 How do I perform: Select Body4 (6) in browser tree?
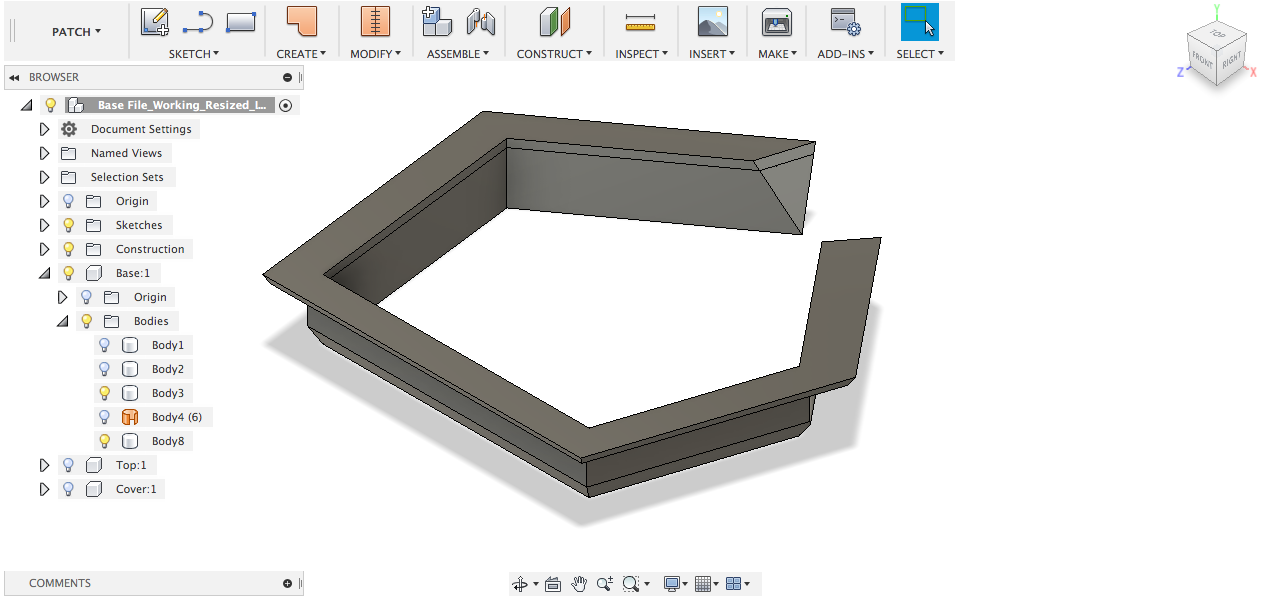176,417
